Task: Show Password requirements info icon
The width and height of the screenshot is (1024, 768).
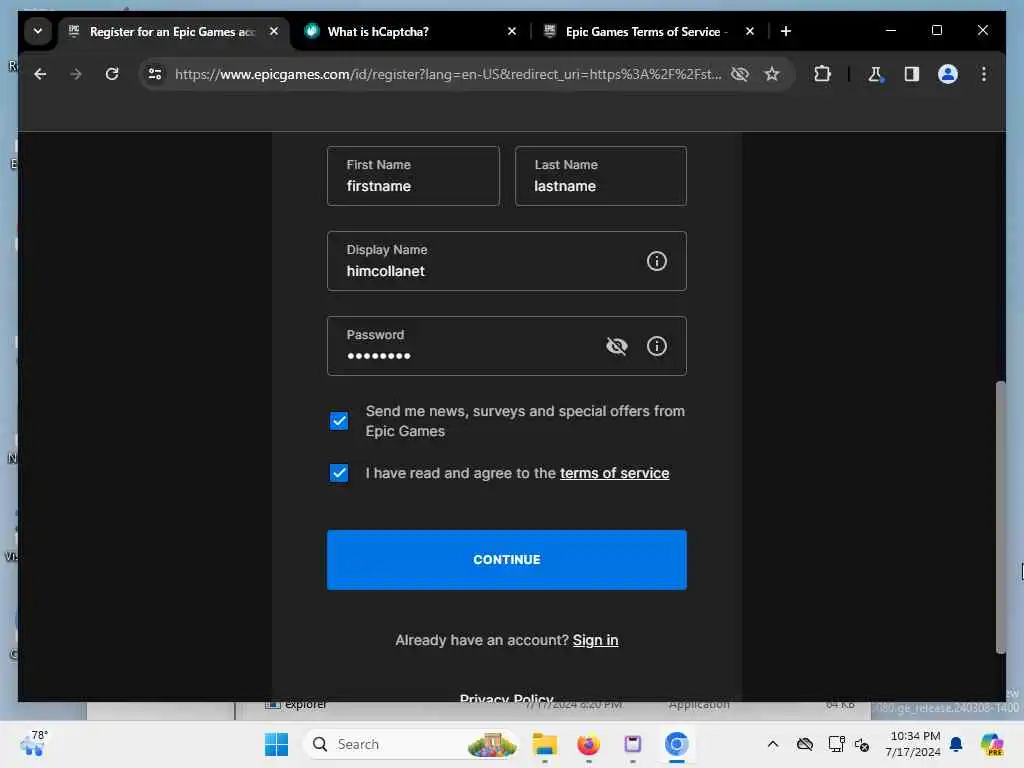Action: coord(656,346)
